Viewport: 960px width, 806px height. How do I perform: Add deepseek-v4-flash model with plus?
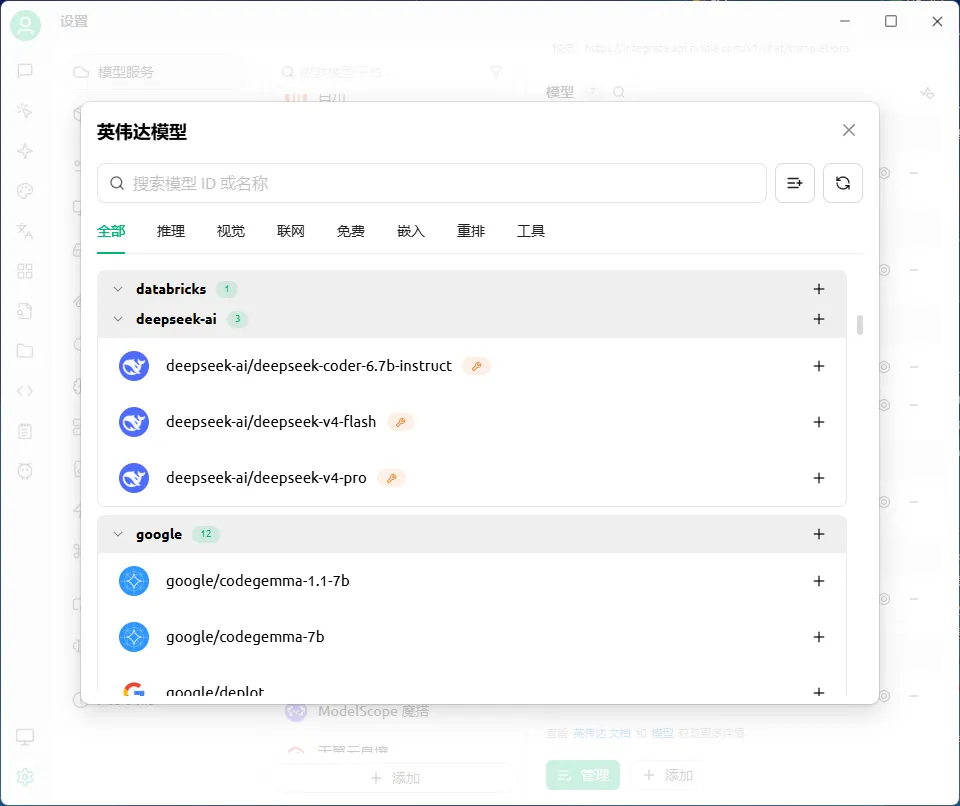click(x=819, y=422)
